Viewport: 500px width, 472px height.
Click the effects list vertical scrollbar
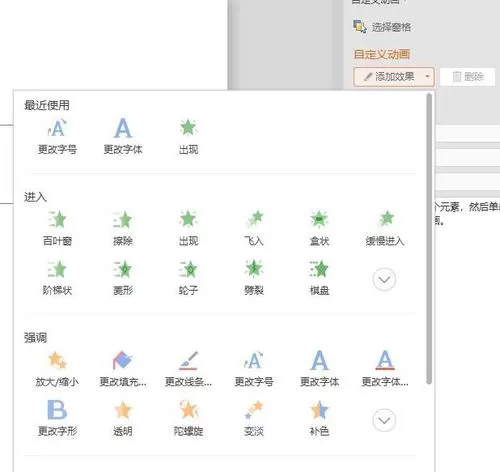pyautogui.click(x=429, y=239)
